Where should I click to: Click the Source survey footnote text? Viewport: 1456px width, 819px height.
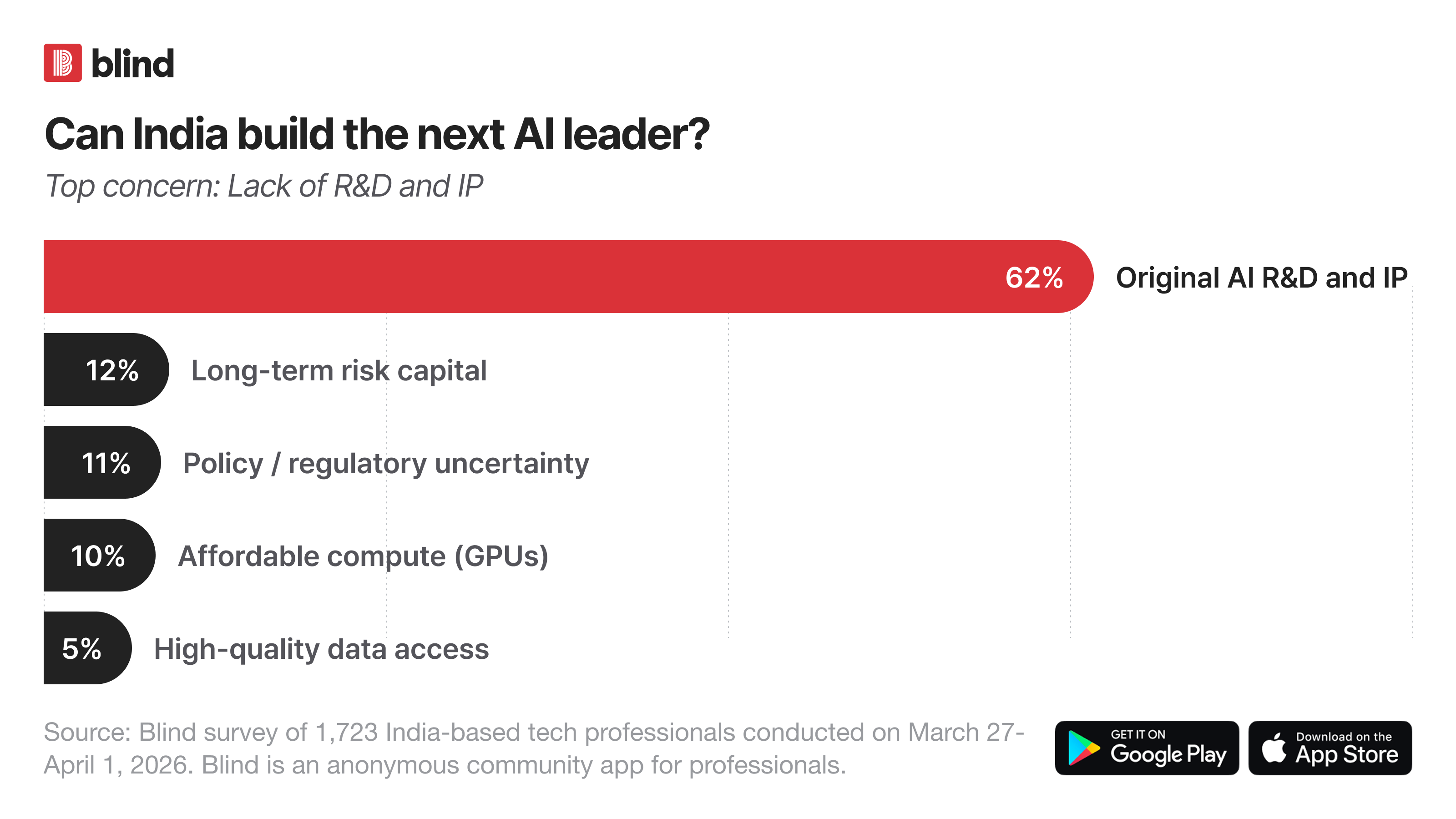(534, 748)
